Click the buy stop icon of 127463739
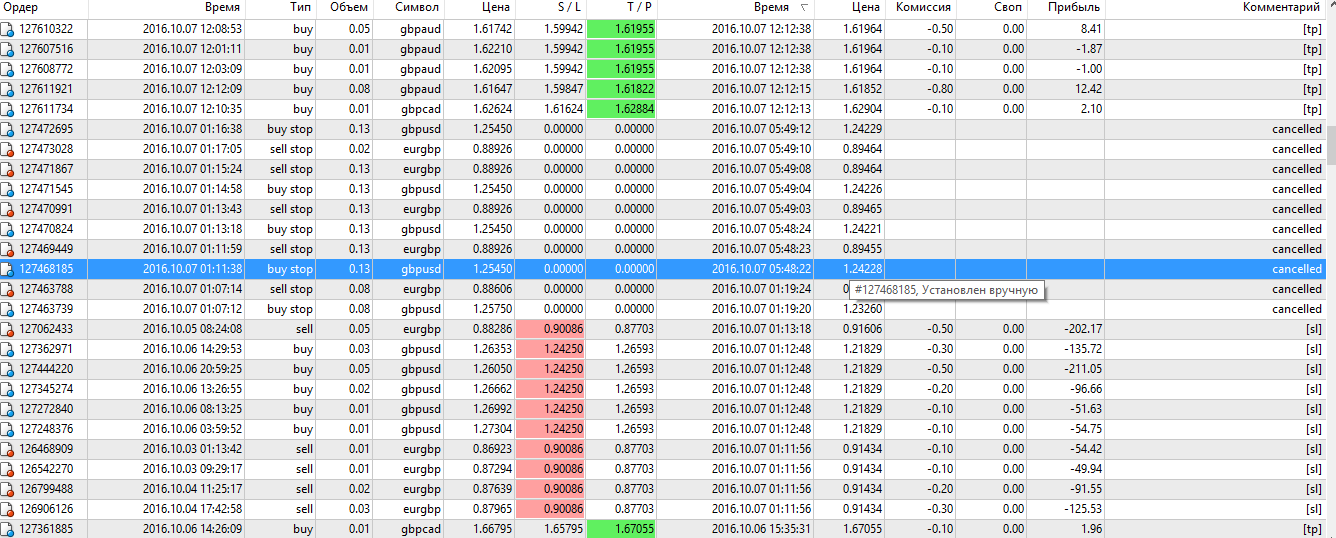 [8, 309]
